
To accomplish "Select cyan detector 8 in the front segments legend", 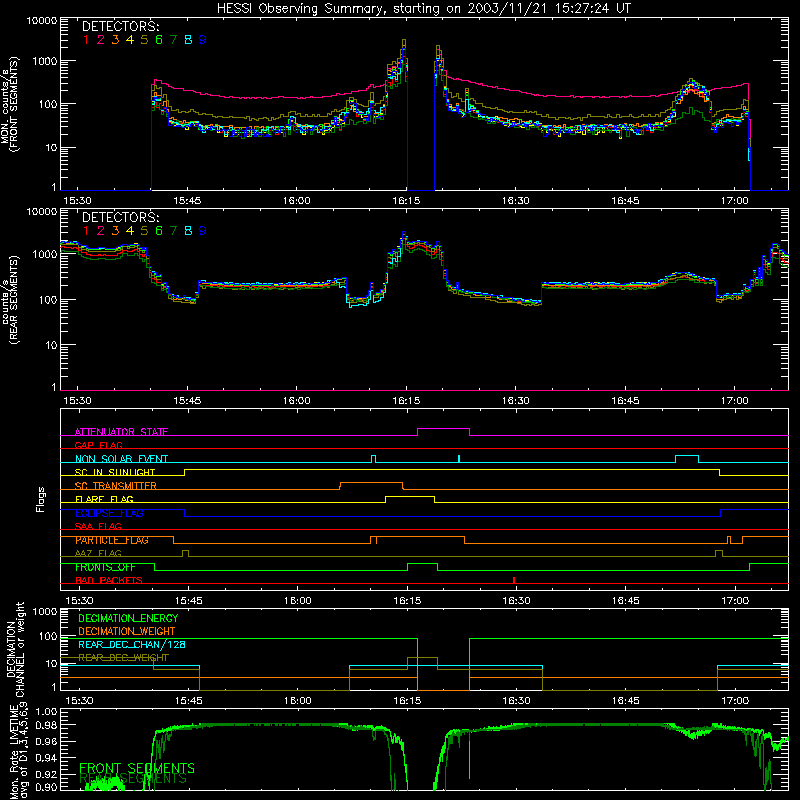I will coord(188,40).
